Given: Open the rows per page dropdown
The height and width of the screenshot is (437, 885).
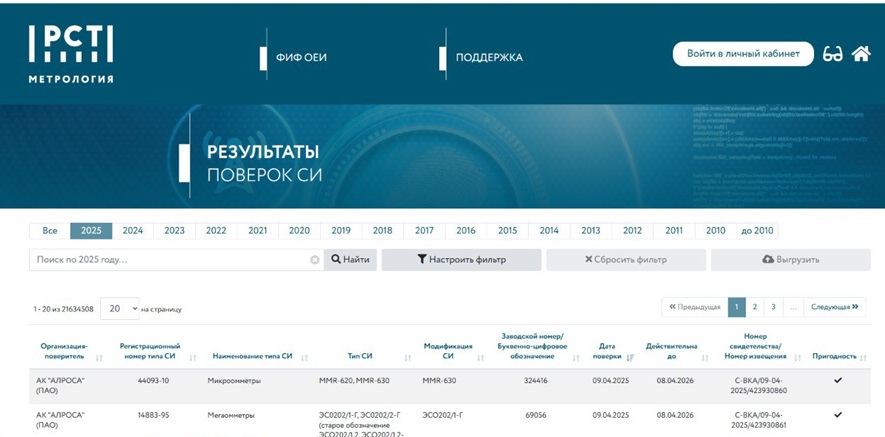Looking at the screenshot, I should click(119, 309).
